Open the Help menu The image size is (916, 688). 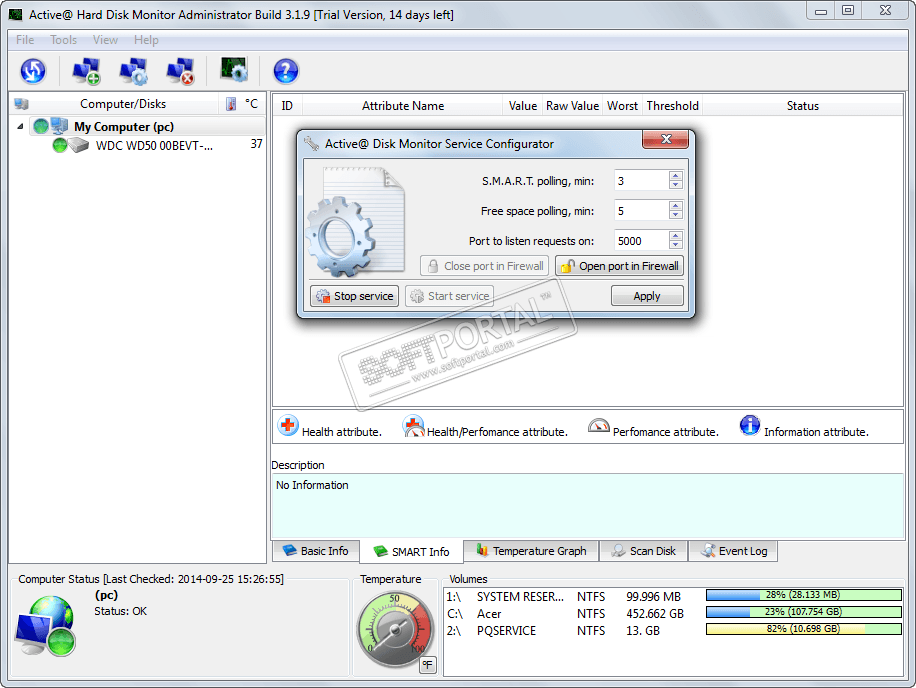[x=146, y=40]
